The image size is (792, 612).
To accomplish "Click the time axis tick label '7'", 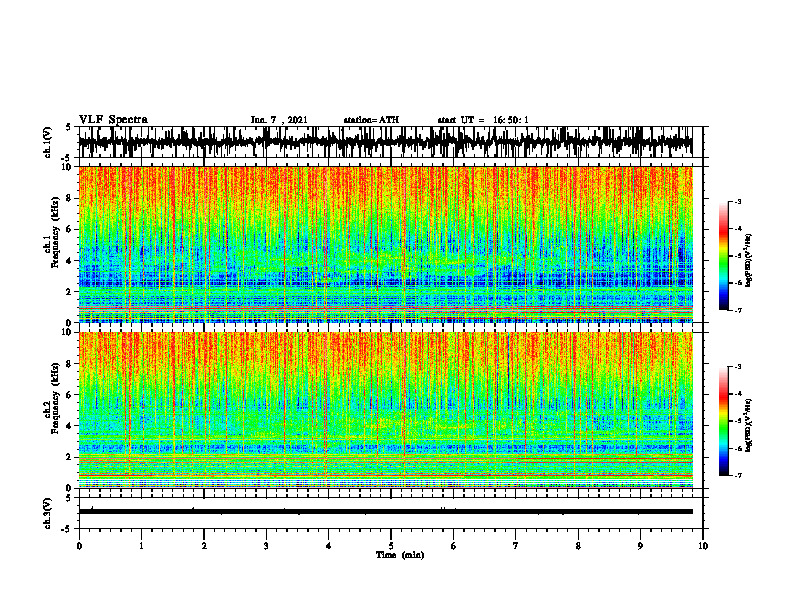I will (x=516, y=546).
